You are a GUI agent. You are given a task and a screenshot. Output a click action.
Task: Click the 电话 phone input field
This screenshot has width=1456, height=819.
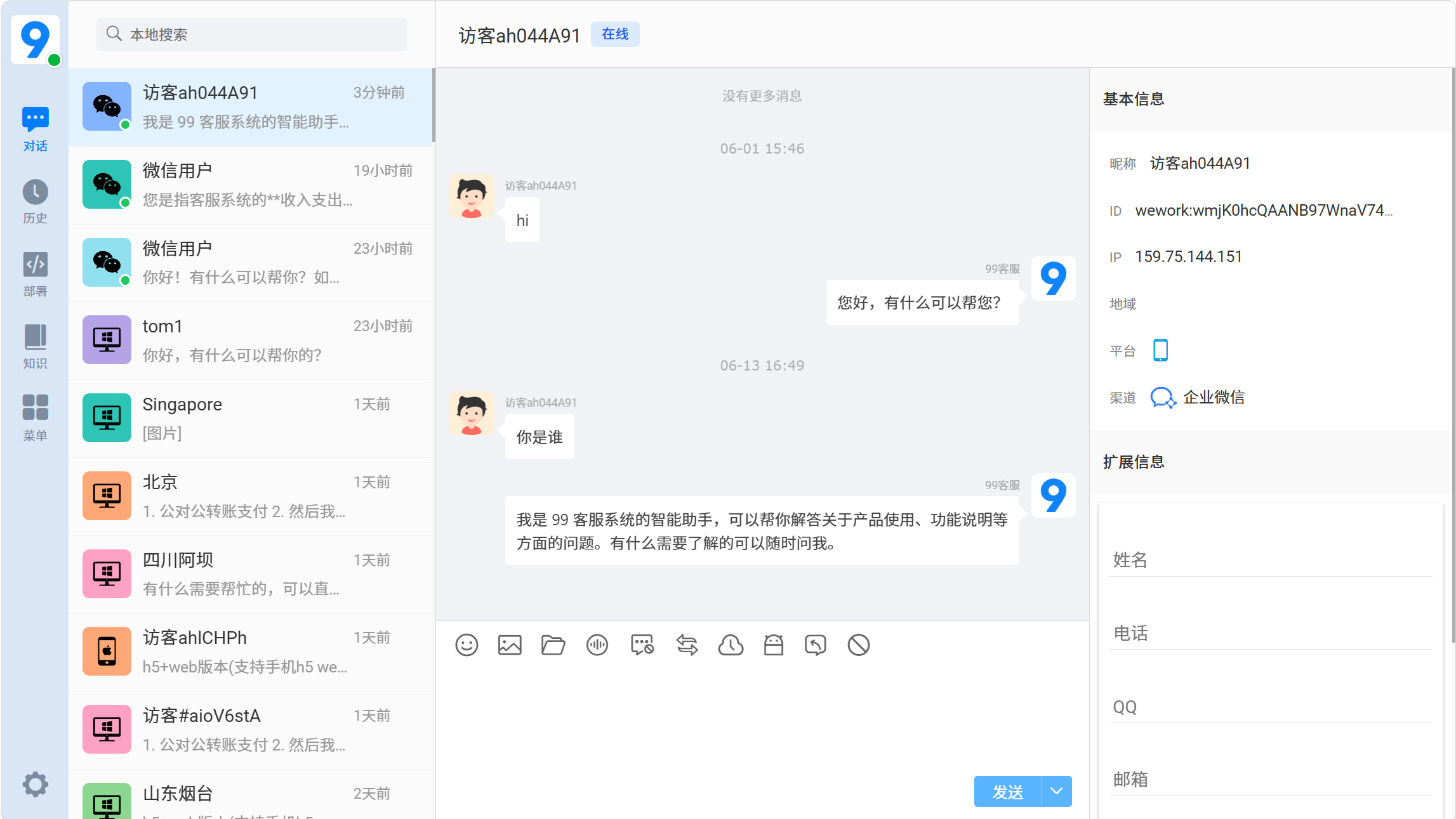coord(1271,633)
